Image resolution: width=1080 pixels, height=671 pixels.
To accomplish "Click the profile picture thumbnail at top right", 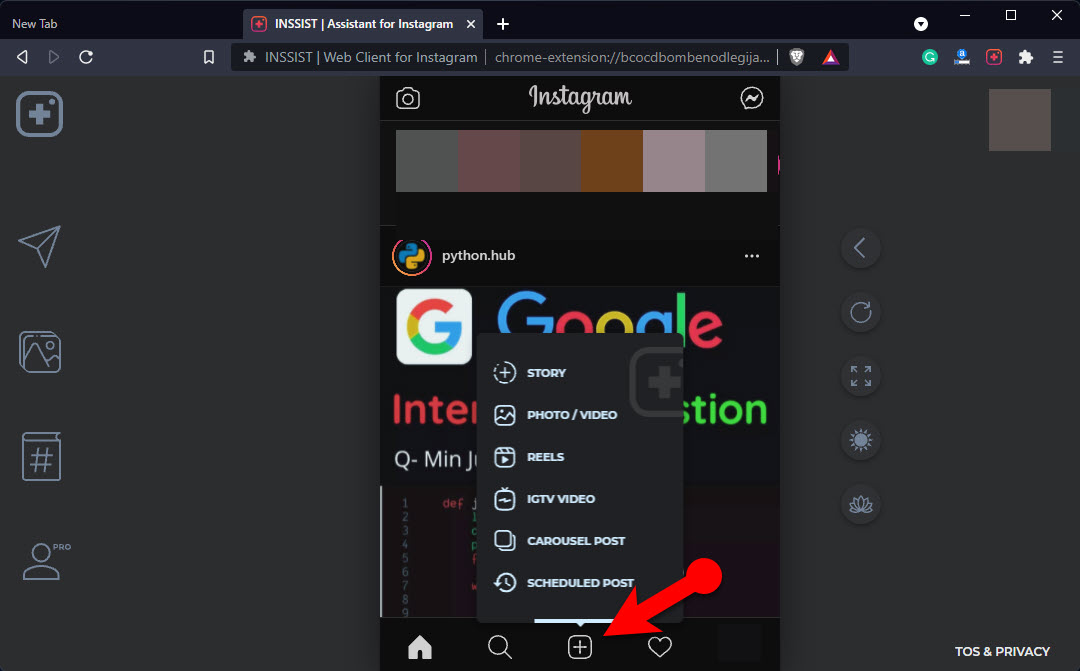I will coord(1019,120).
